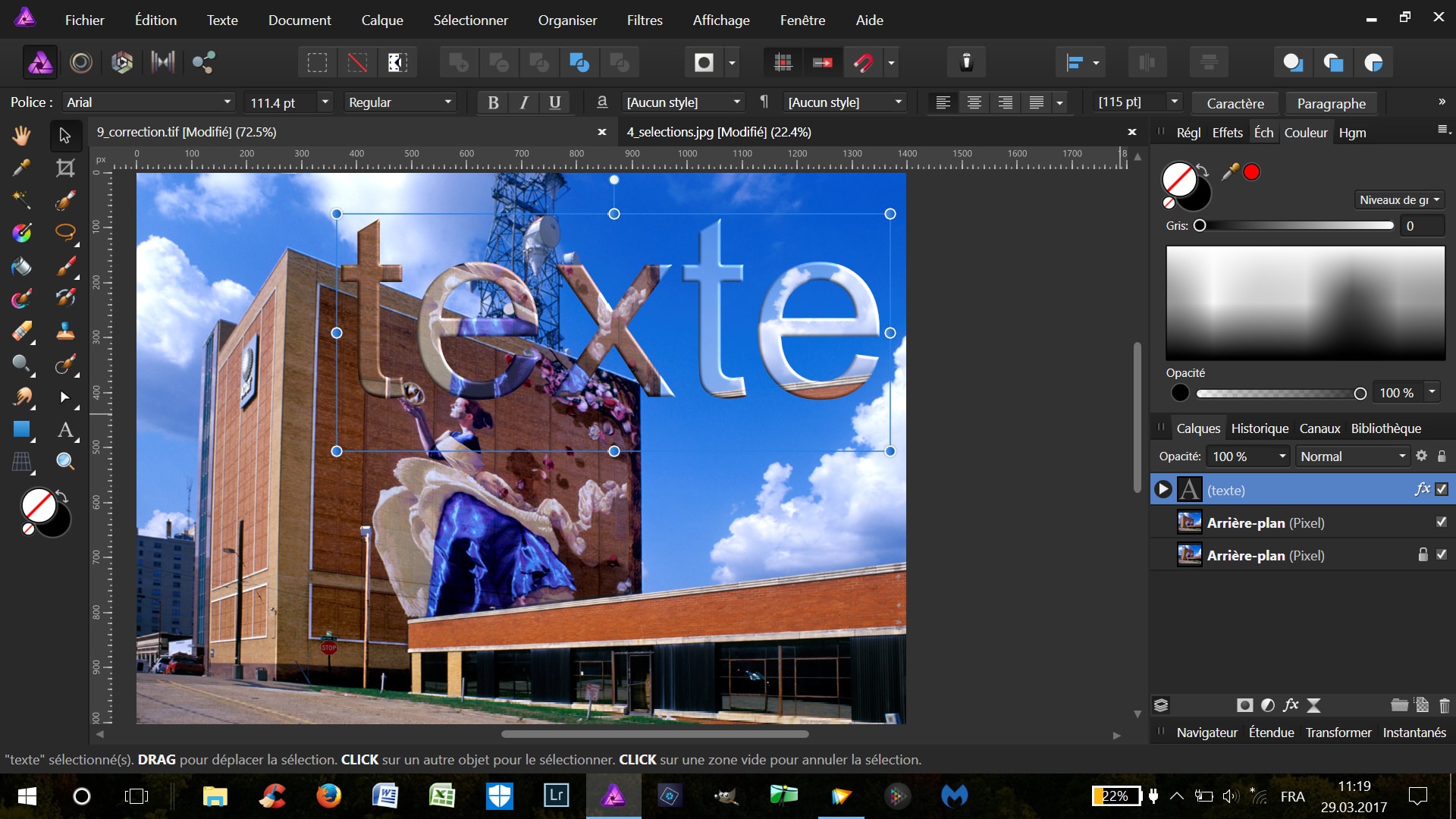This screenshot has width=1456, height=819.
Task: Select the Zoom tool in toolbox
Action: tap(66, 461)
